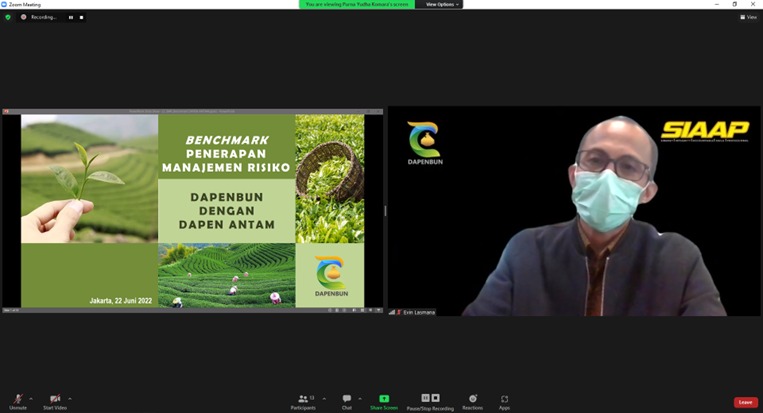This screenshot has width=763, height=413.
Task: Open the Chat panel
Action: (x=347, y=399)
